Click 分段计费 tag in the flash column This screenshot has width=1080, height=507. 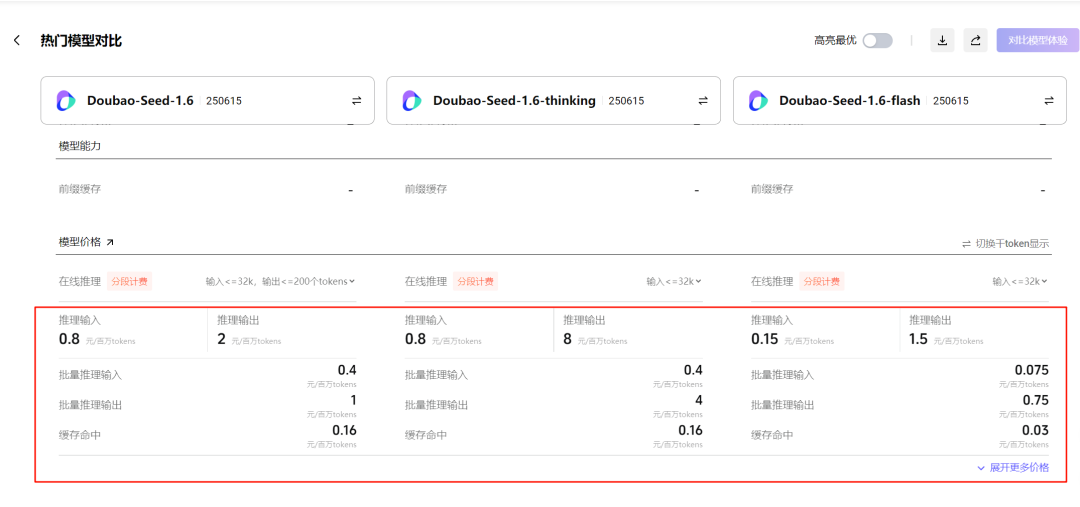822,281
